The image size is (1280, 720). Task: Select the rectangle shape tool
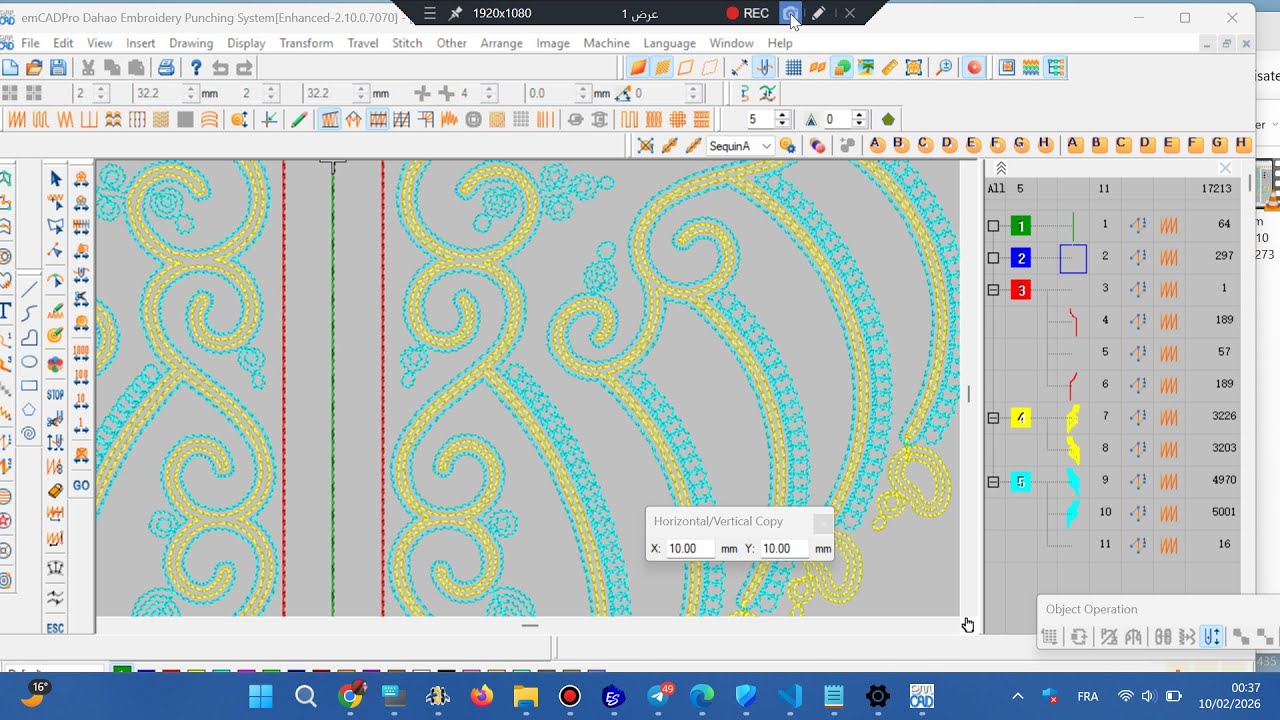(x=29, y=385)
